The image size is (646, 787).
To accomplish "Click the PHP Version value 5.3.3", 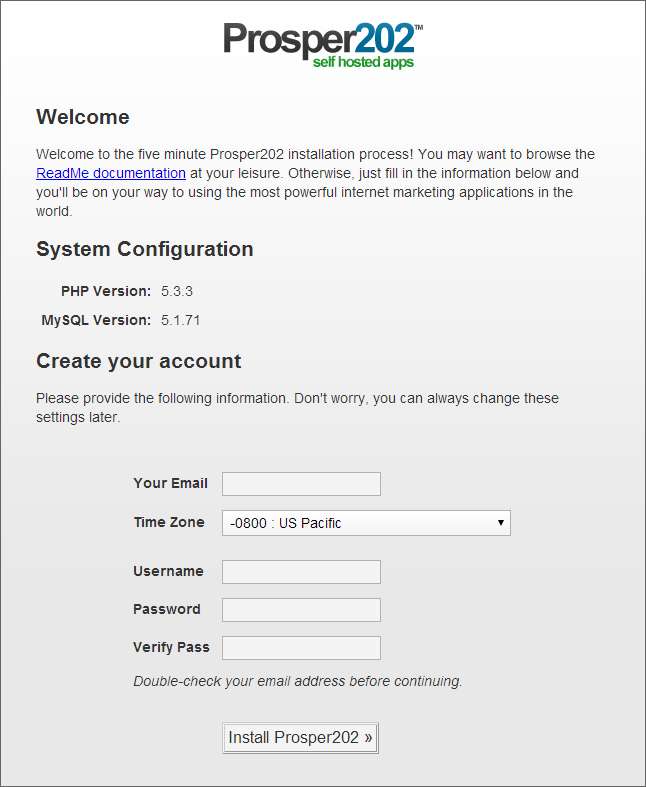I will coord(177,291).
